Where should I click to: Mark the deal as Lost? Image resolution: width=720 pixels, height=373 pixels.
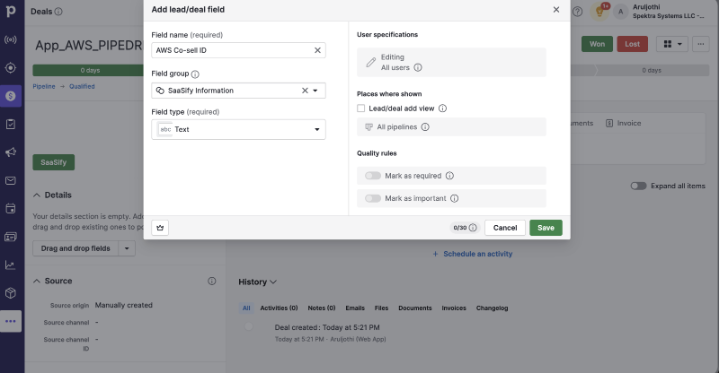632,44
